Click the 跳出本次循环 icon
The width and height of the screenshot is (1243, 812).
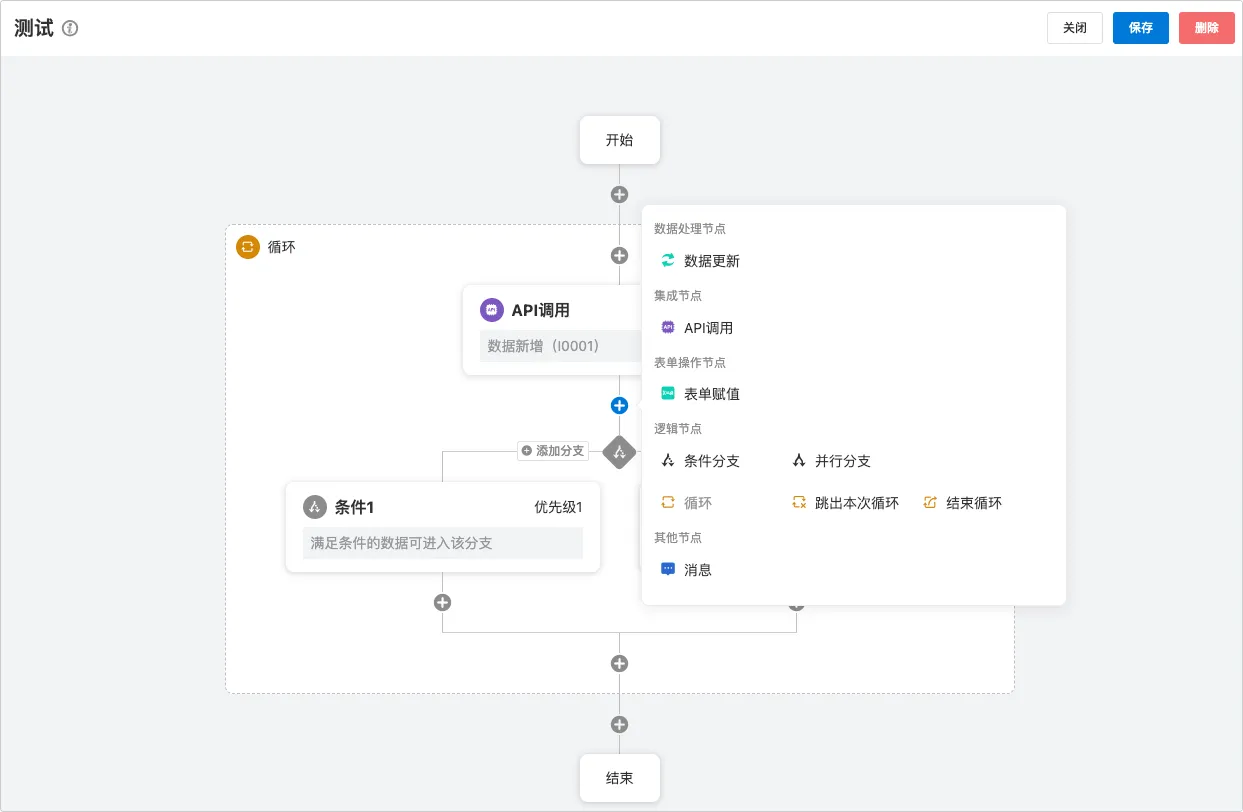[799, 503]
